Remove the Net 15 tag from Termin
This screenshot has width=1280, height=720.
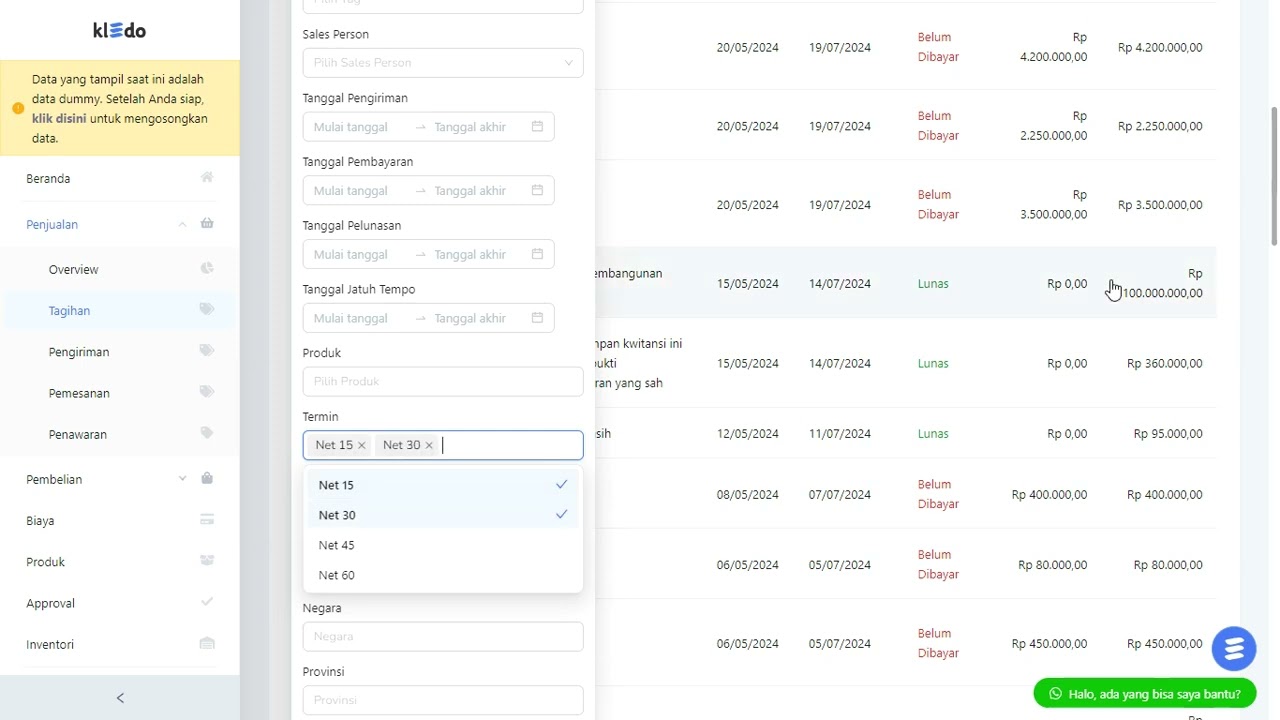tap(362, 445)
